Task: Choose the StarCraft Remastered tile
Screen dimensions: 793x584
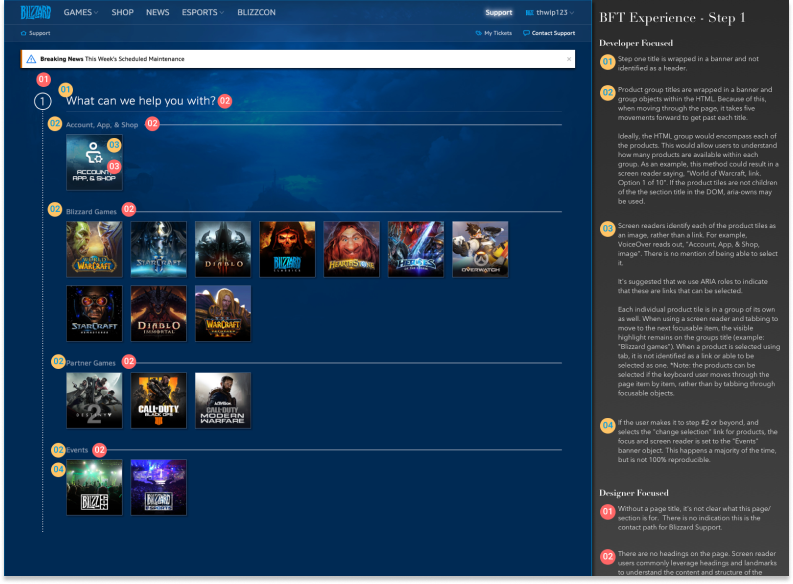Action: (x=94, y=313)
